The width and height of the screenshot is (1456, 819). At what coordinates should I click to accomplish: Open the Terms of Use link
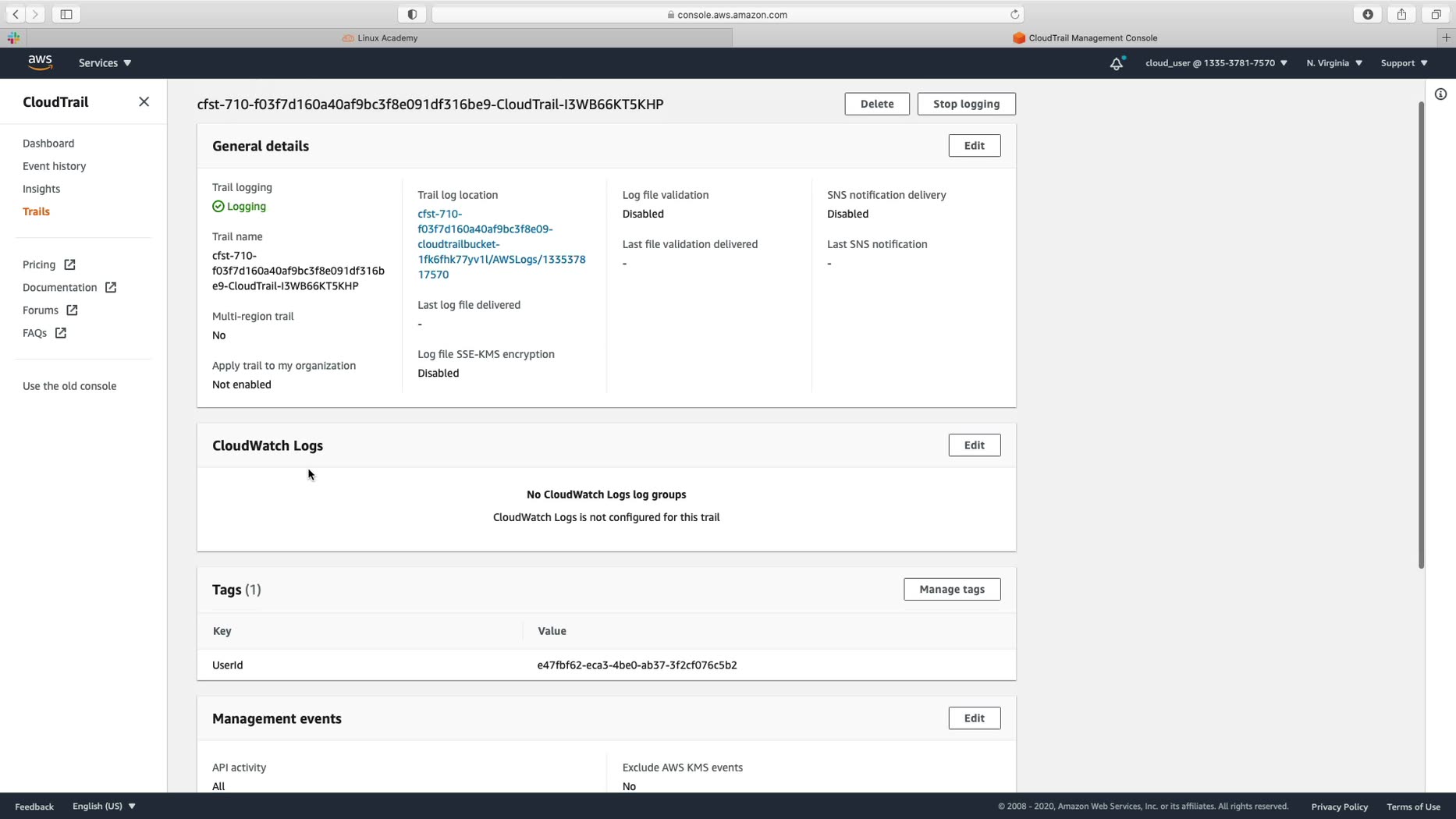[1413, 806]
